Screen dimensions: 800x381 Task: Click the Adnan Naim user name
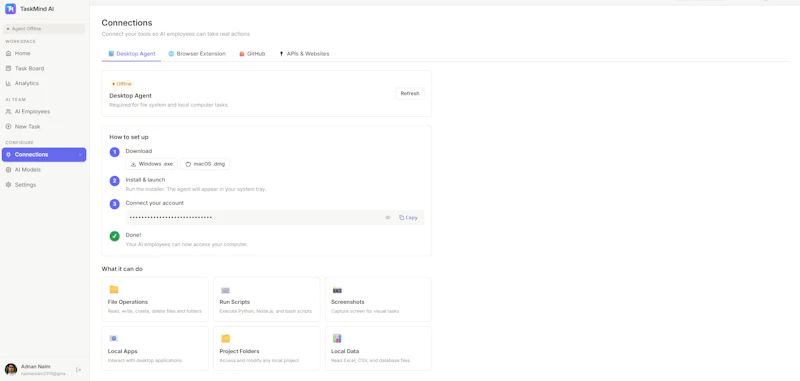(36, 367)
